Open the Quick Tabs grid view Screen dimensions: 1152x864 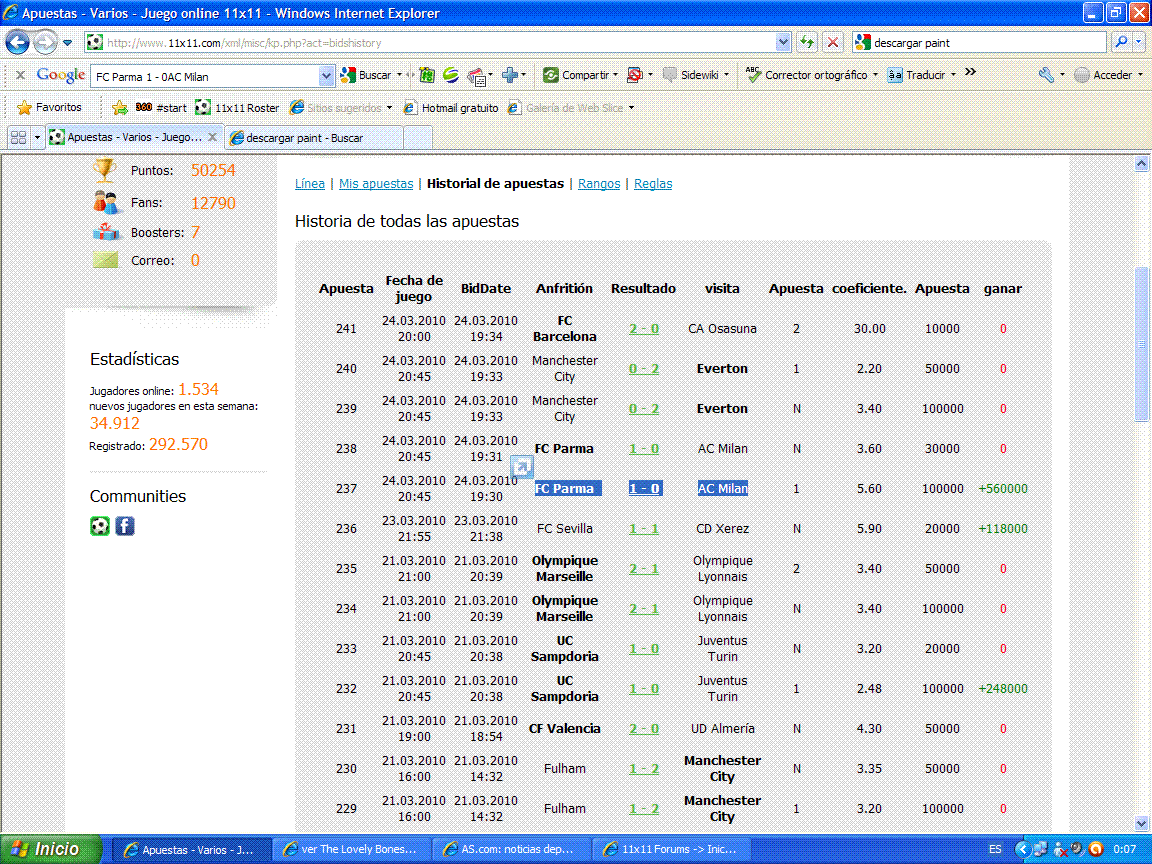18,137
